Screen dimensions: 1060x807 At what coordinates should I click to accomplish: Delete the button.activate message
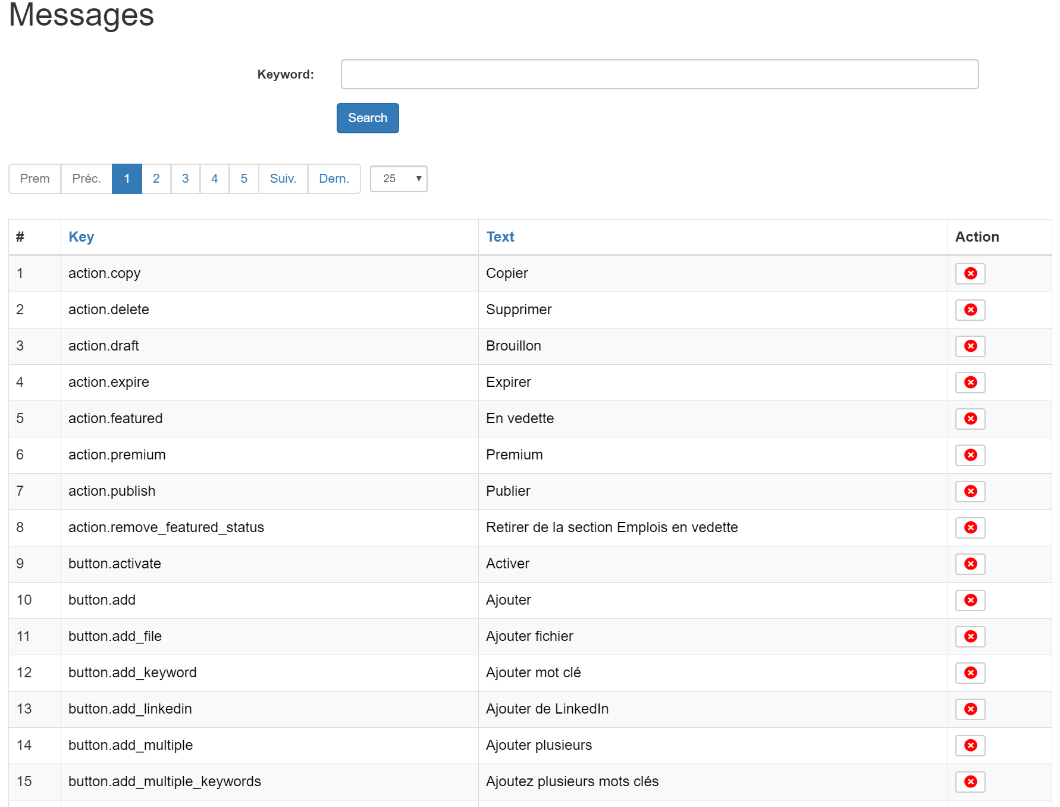coord(970,564)
